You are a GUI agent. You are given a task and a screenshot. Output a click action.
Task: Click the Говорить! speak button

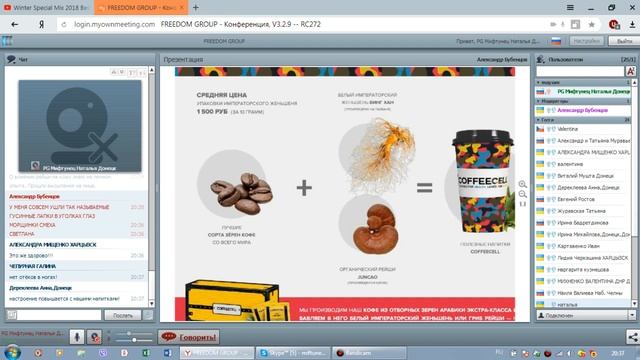[189, 337]
